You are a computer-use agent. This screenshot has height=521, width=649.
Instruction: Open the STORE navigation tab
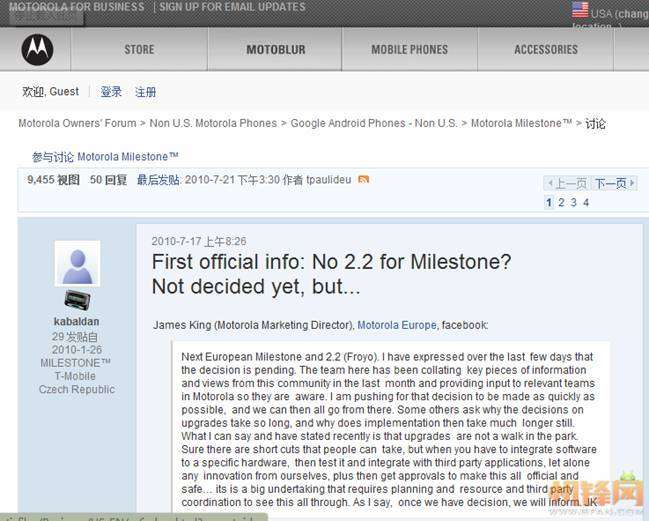139,50
